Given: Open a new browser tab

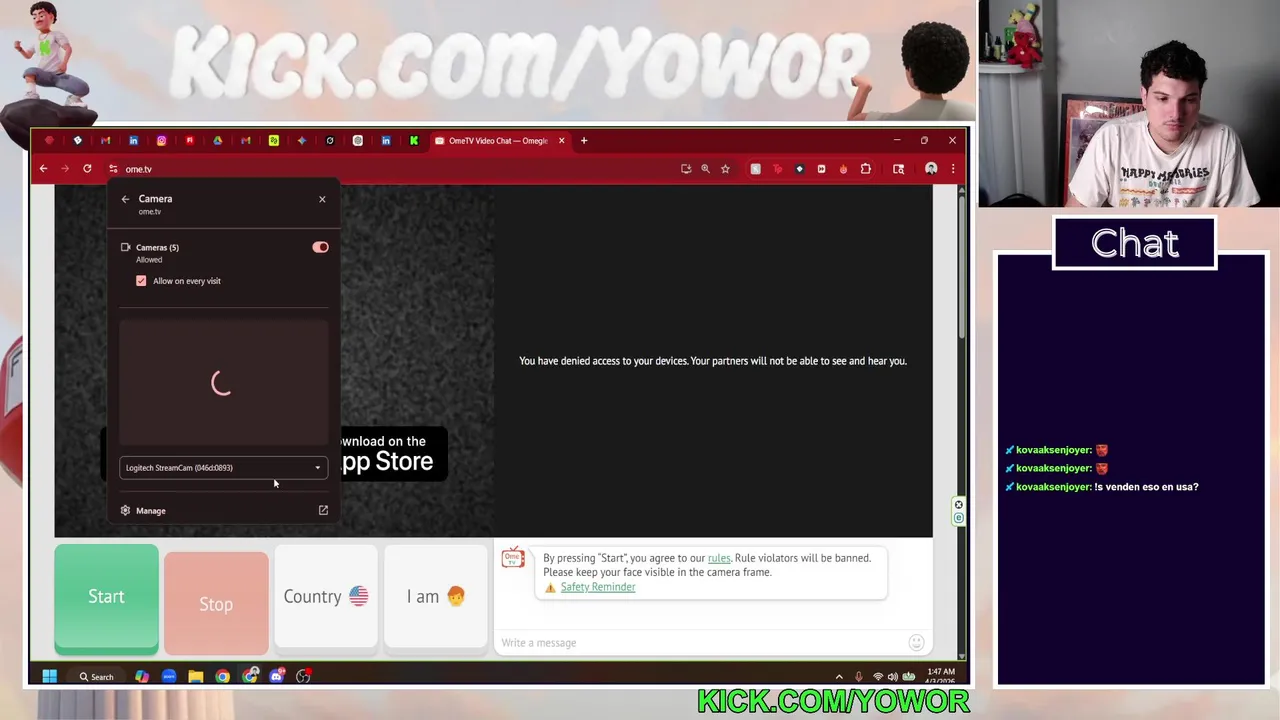Looking at the screenshot, I should (x=584, y=141).
